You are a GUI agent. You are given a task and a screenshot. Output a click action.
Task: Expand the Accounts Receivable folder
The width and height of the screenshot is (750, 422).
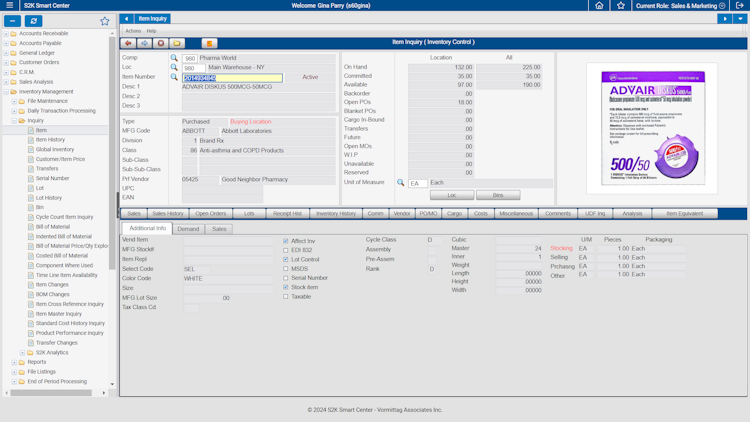[x=6, y=33]
